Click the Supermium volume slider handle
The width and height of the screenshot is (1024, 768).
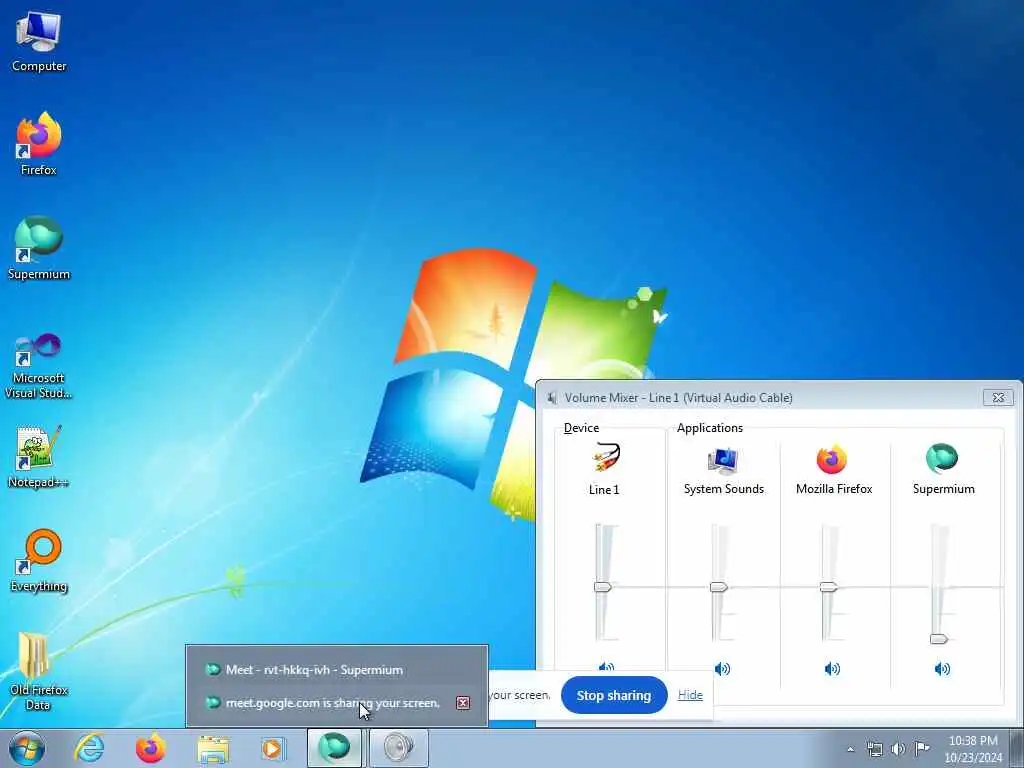pyautogui.click(x=938, y=639)
